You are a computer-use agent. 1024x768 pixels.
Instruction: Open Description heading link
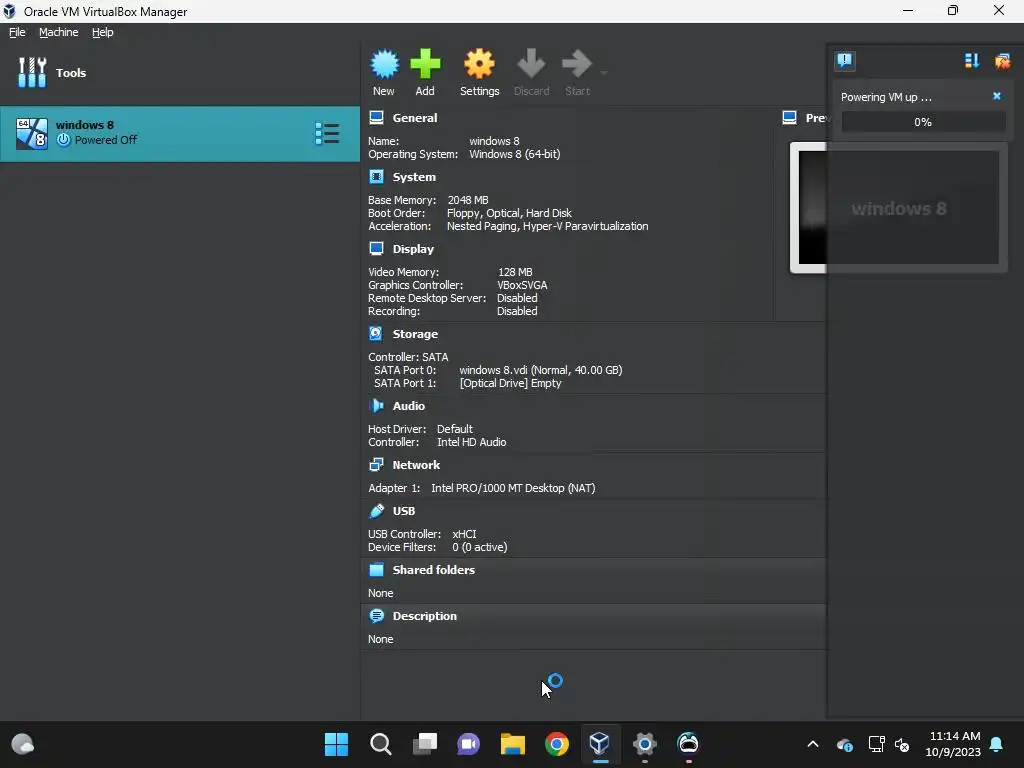pyautogui.click(x=424, y=616)
